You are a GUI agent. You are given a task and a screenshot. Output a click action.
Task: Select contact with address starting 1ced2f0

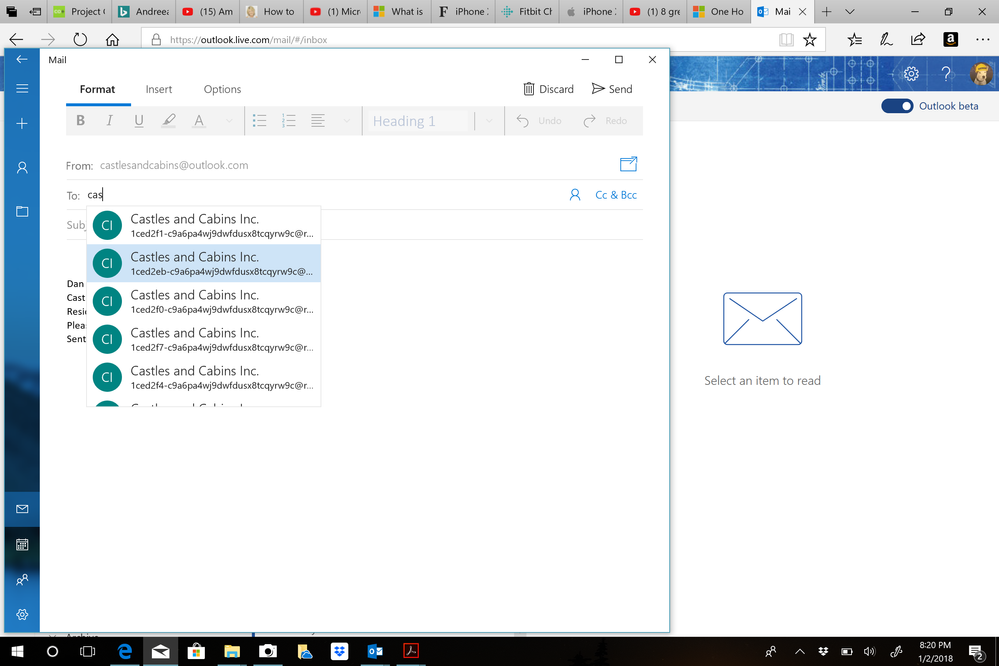(x=204, y=301)
